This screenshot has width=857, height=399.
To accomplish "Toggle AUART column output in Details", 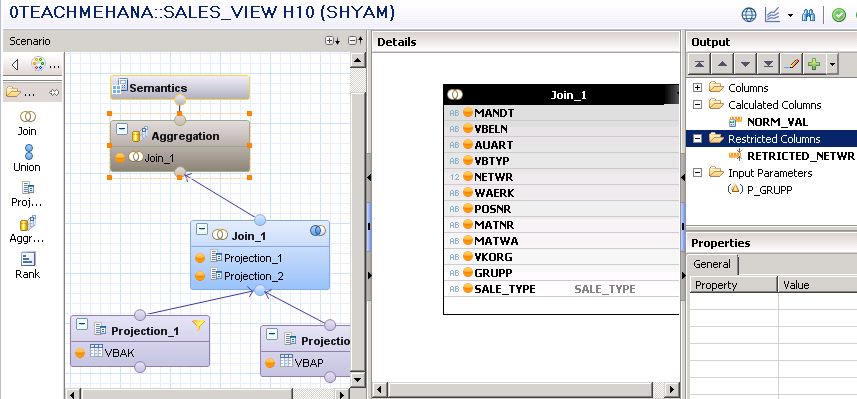I will pos(467,145).
